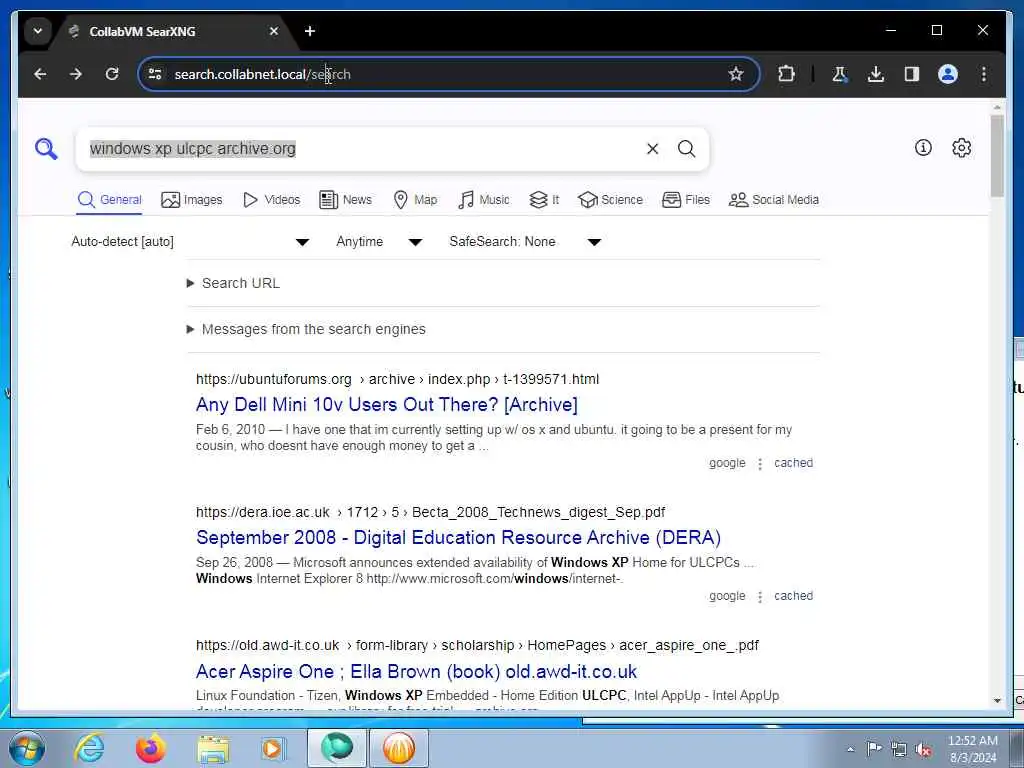Expand Messages from the search engines

coord(306,329)
